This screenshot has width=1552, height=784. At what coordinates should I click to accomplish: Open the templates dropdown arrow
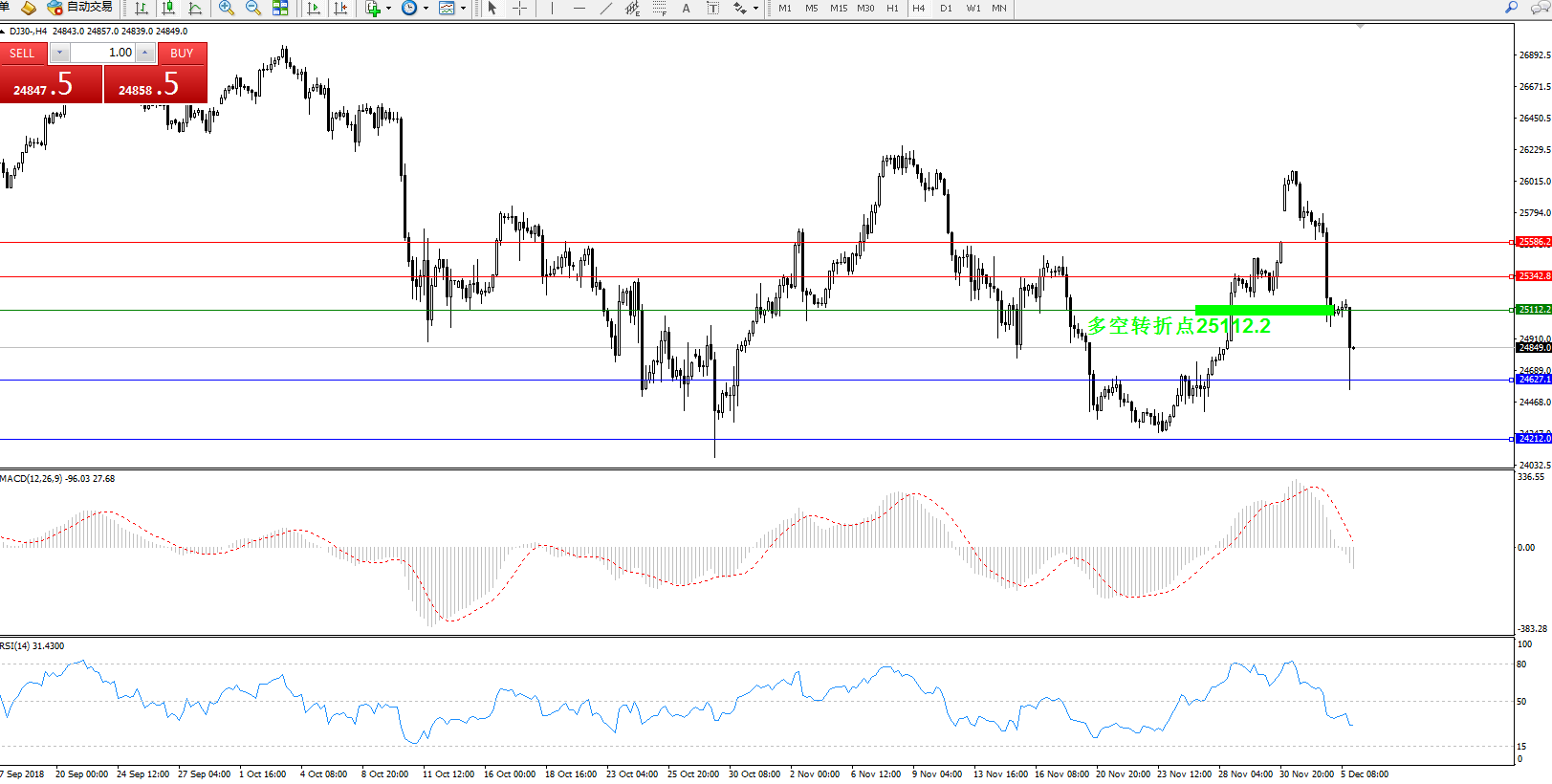click(463, 8)
